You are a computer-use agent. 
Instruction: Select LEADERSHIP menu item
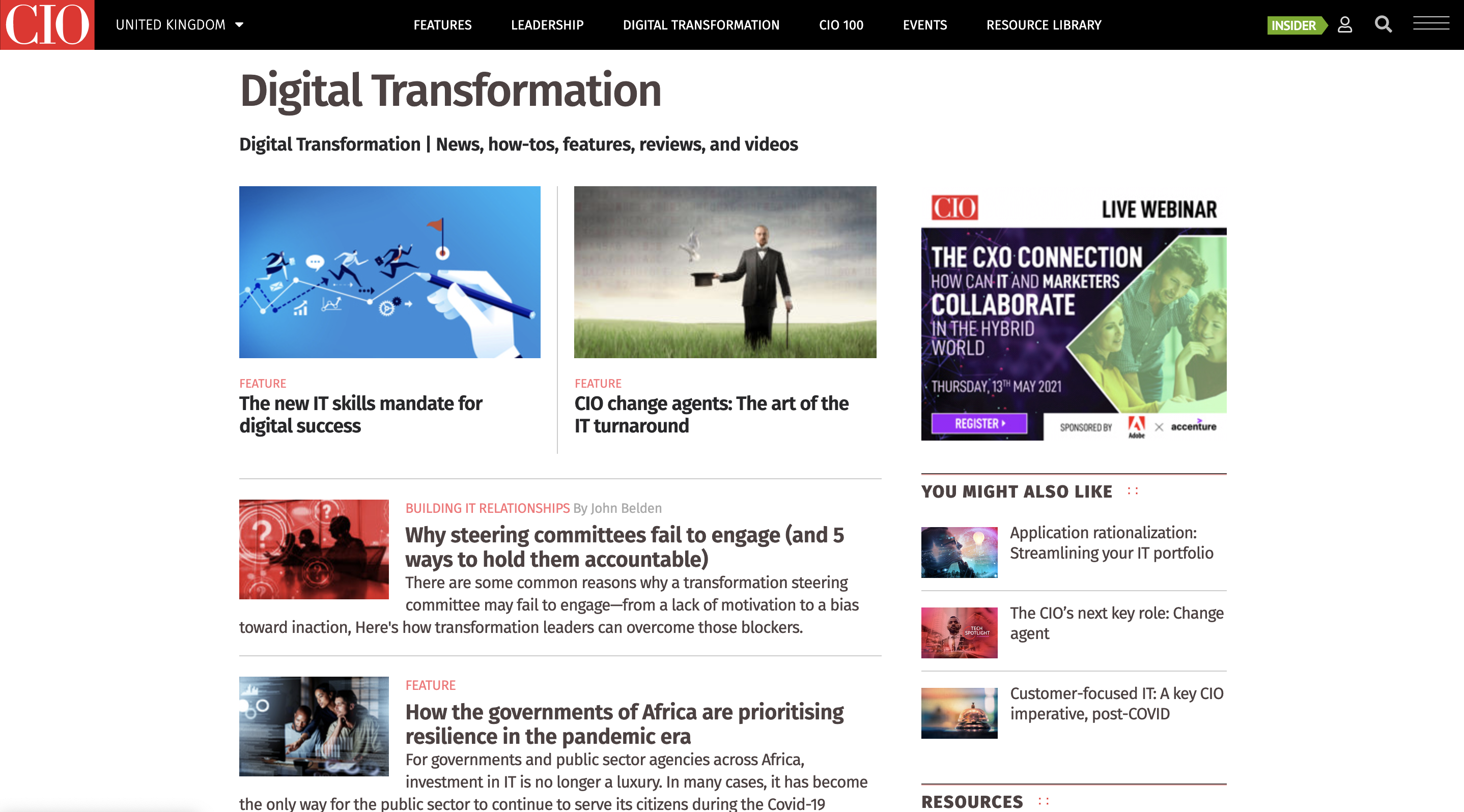(547, 25)
